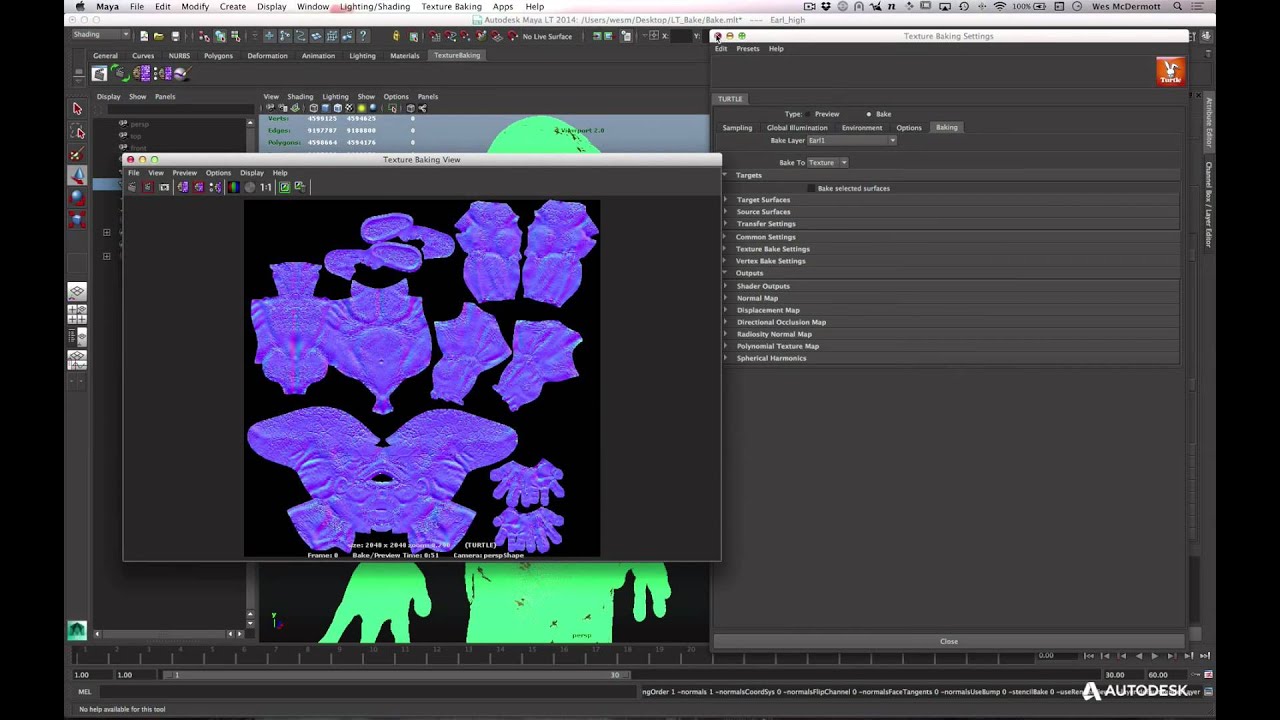
Task: Click the single perspective layout icon
Action: pyautogui.click(x=77, y=291)
